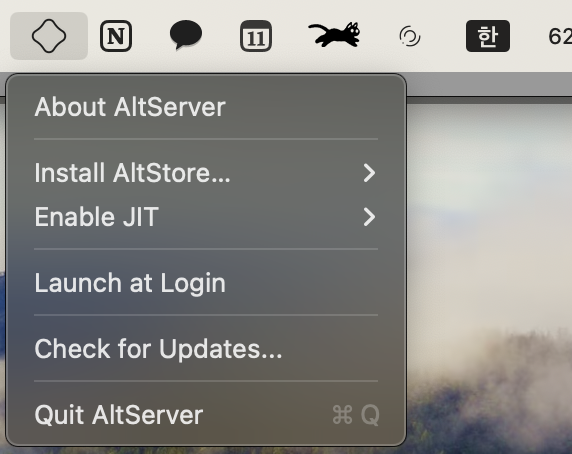This screenshot has width=572, height=454.
Task: Switch the Korean input source indicator
Action: (x=488, y=36)
